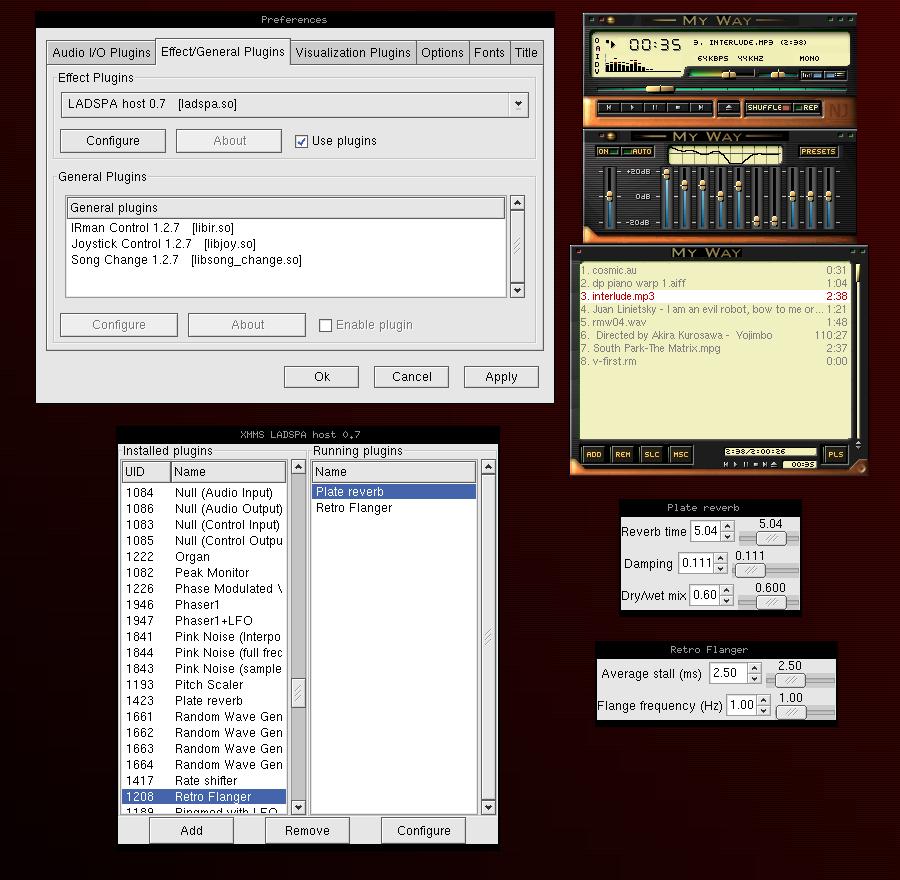Toggle SHUFFLE mode in the player
This screenshot has width=900, height=880.
767,107
